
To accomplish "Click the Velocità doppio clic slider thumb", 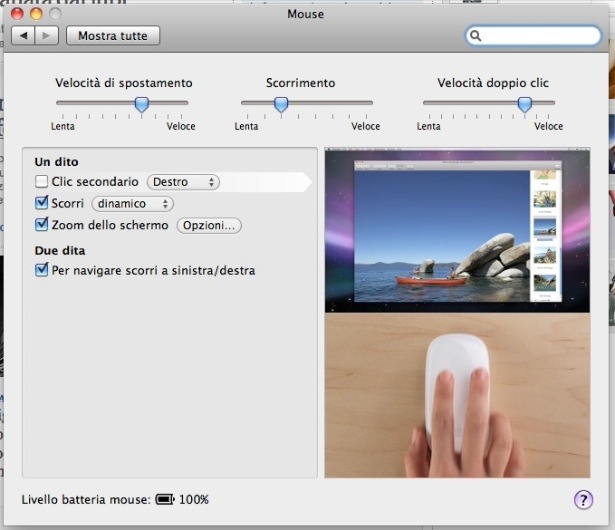I will coord(524,104).
